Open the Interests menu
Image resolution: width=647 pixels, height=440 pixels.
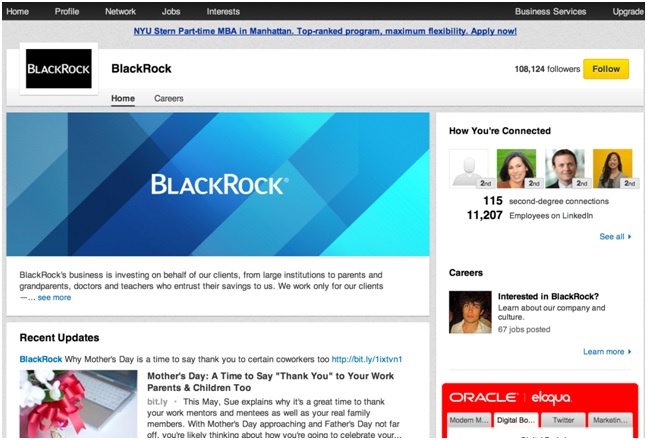223,12
